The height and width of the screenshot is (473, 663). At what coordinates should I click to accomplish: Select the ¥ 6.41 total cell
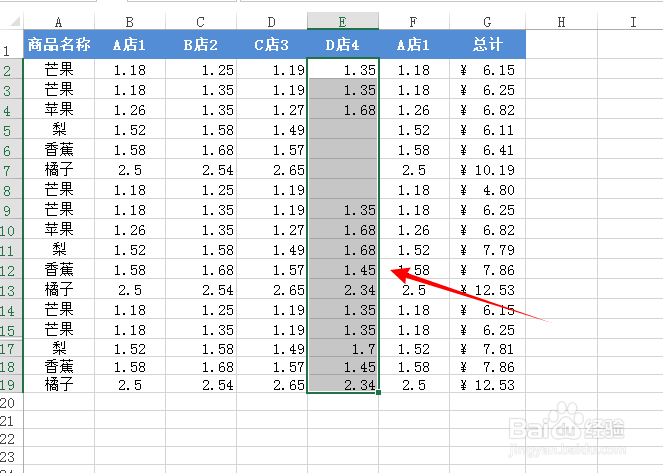[488, 149]
